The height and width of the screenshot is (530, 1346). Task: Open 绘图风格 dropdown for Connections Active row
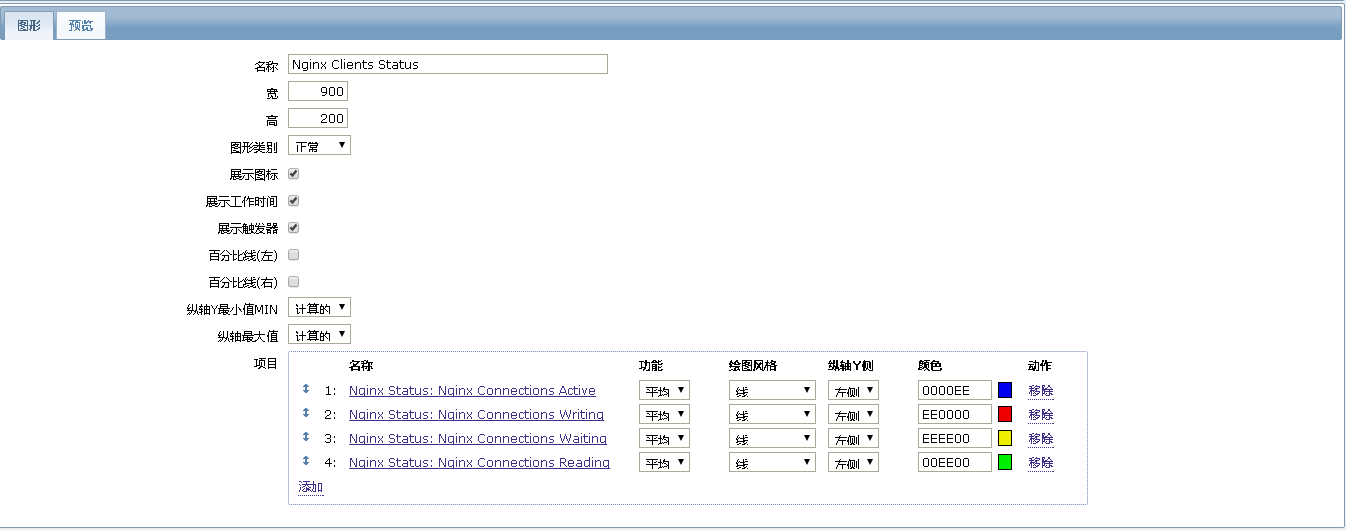[x=772, y=390]
